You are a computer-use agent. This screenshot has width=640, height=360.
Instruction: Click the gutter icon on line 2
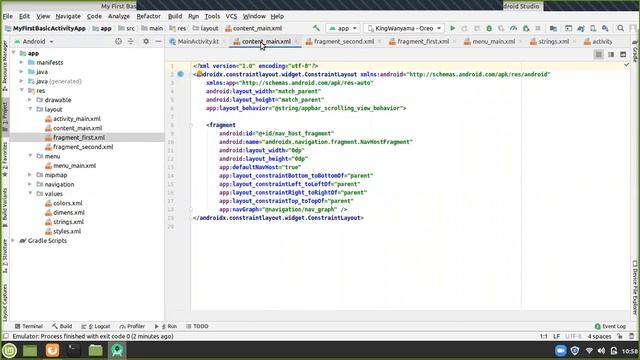[180, 74]
